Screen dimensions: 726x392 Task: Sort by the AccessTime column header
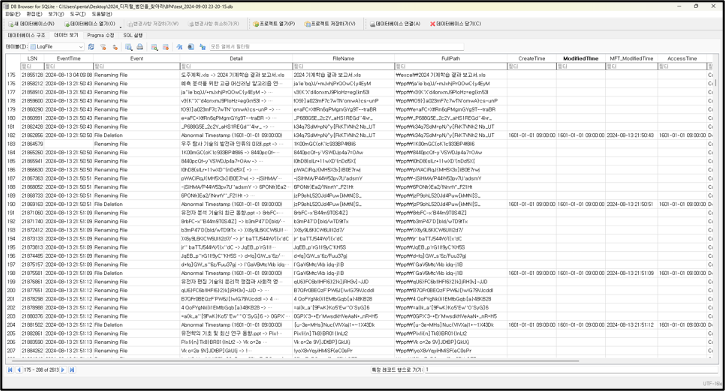coord(682,59)
